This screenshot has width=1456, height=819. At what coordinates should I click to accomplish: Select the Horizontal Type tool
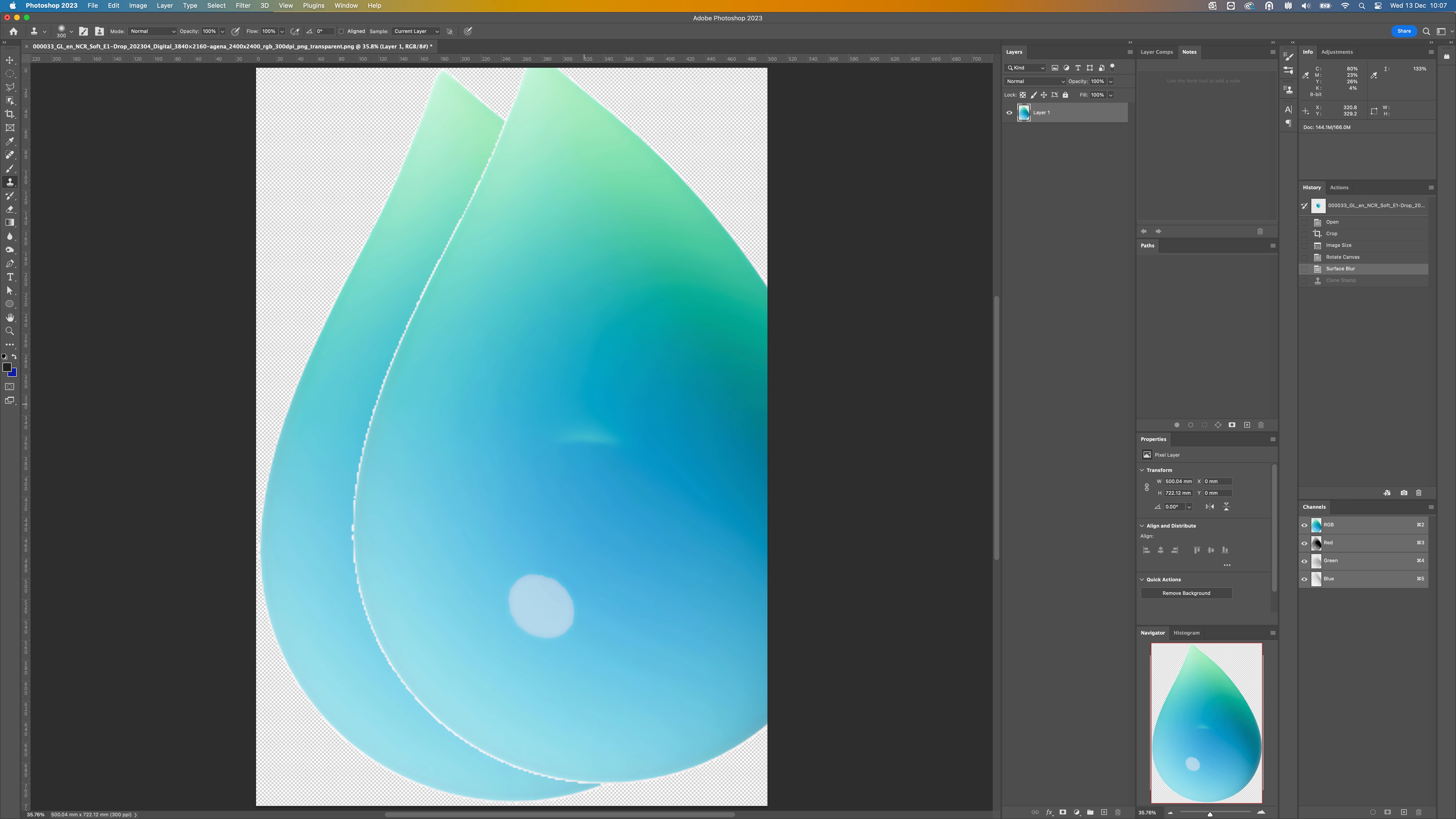[10, 277]
